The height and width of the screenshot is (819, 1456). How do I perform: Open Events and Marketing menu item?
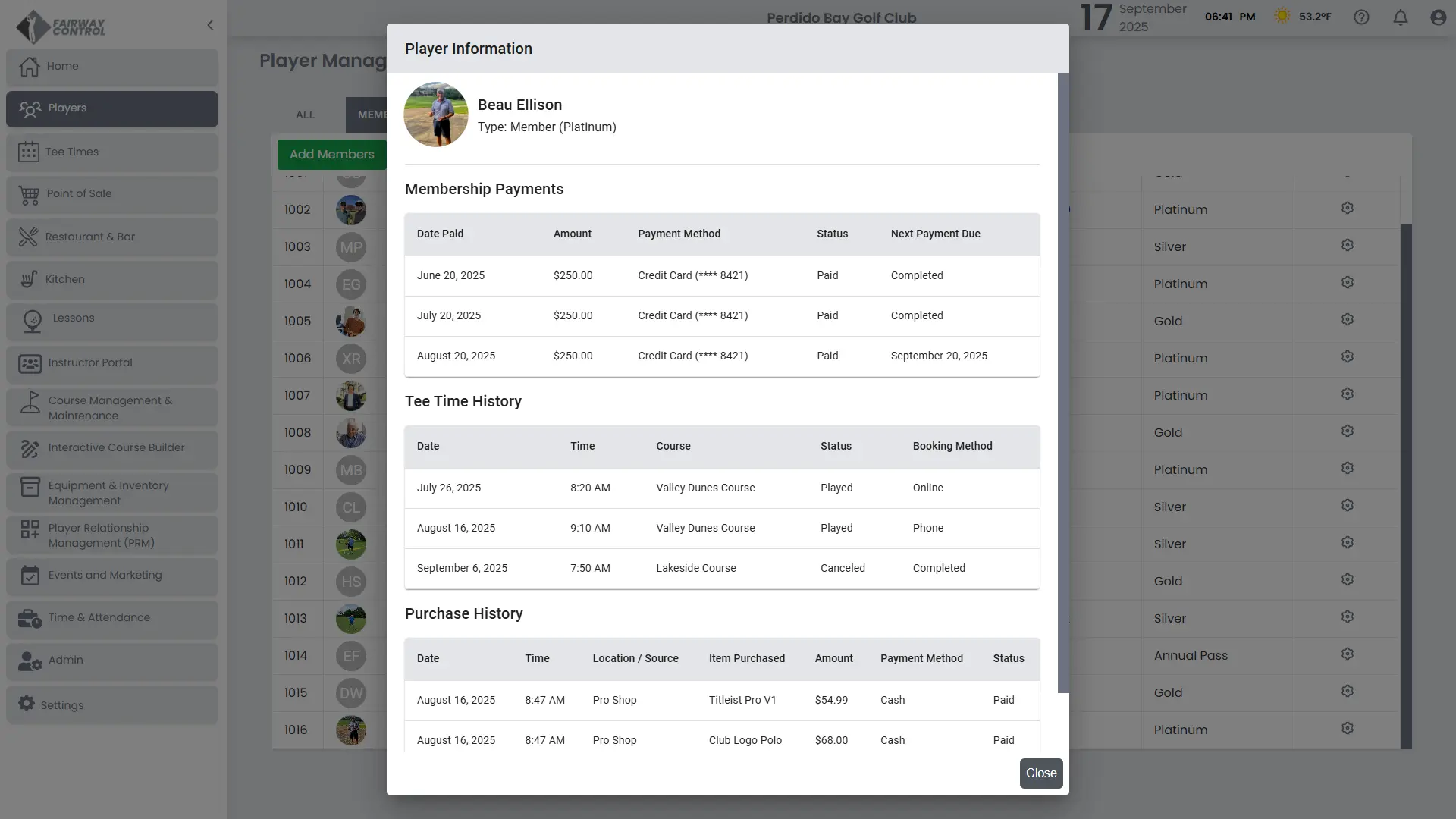pos(105,576)
